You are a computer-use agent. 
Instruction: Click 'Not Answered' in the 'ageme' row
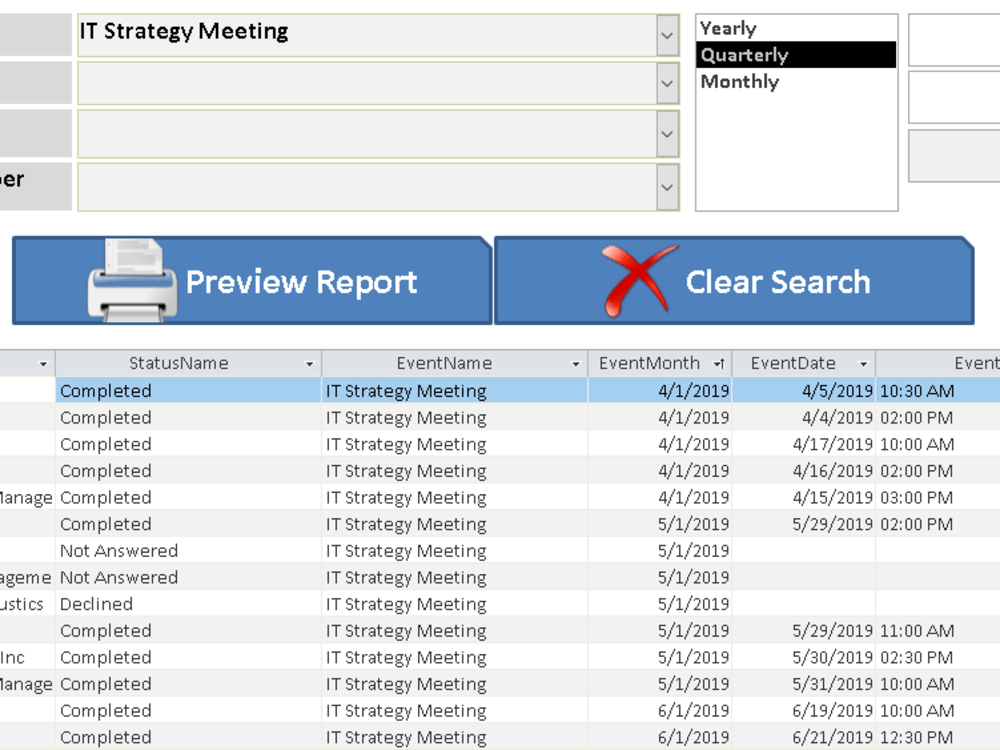coord(189,578)
